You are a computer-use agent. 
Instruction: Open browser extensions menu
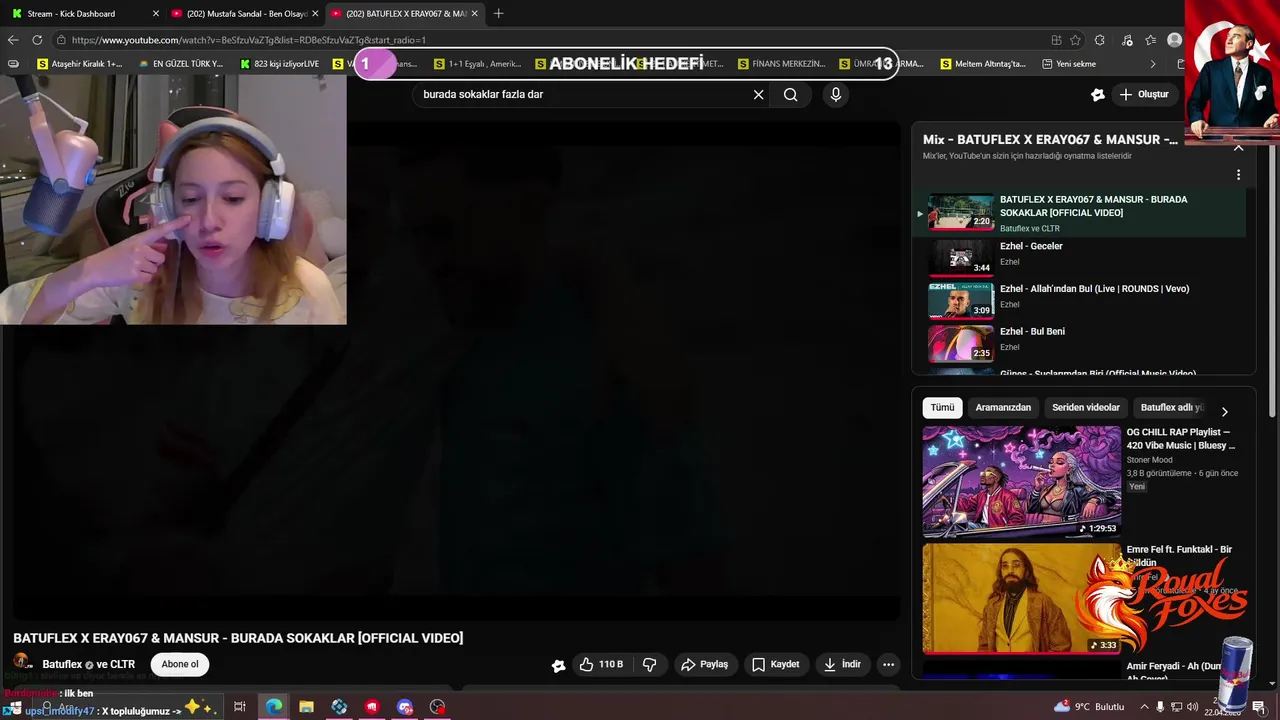(x=1100, y=40)
